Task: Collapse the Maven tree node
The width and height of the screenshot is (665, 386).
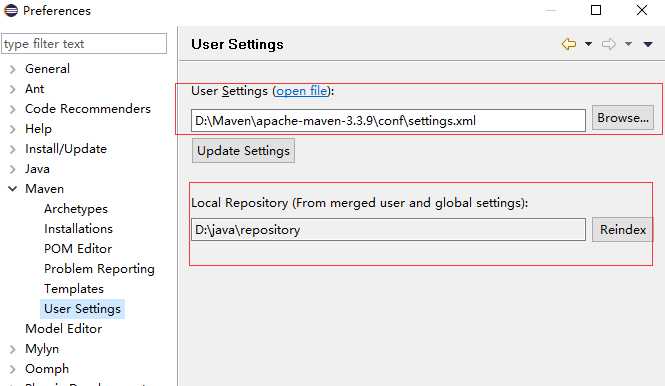Action: click(13, 189)
